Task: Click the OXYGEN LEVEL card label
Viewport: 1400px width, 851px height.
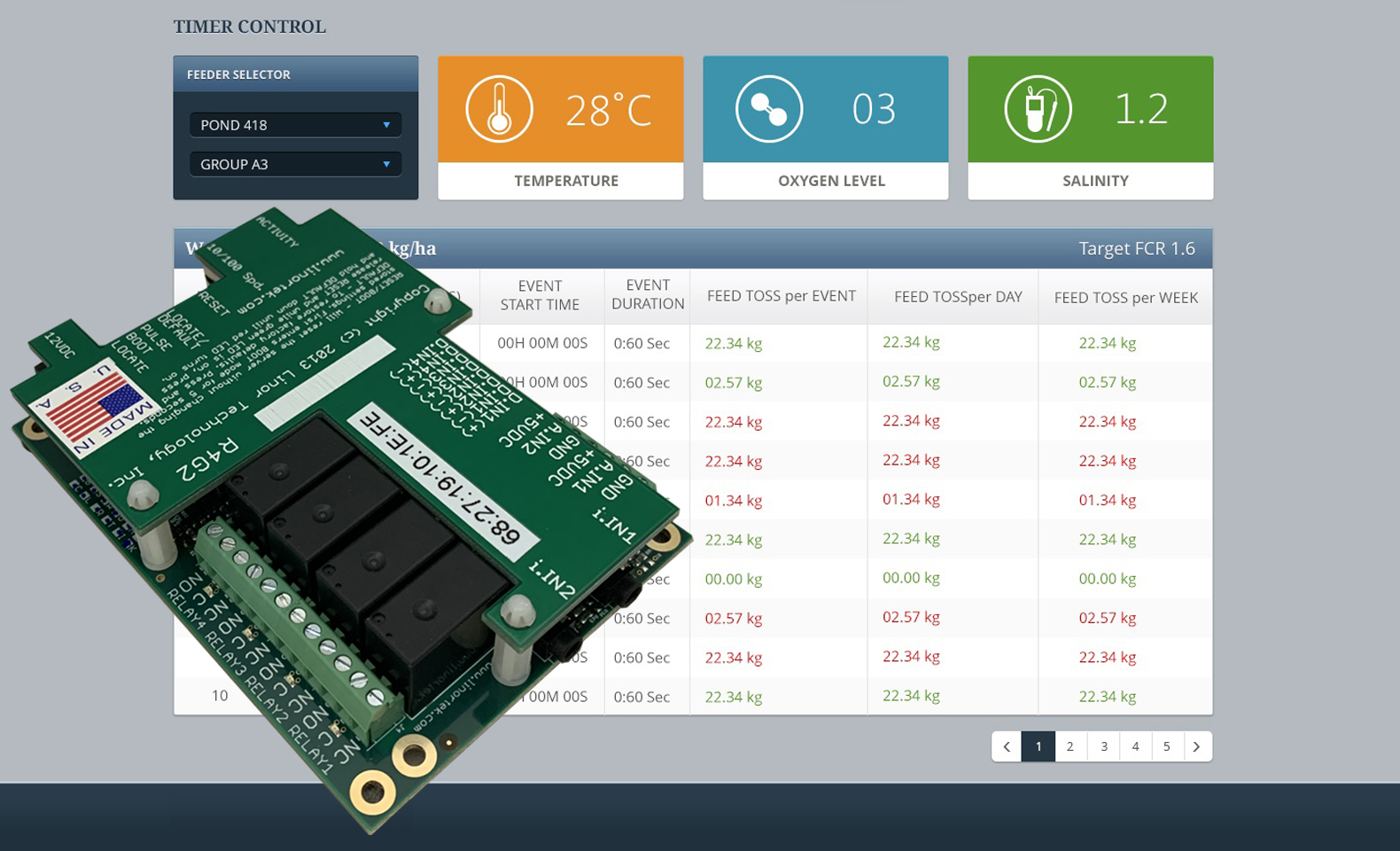Action: 831,181
